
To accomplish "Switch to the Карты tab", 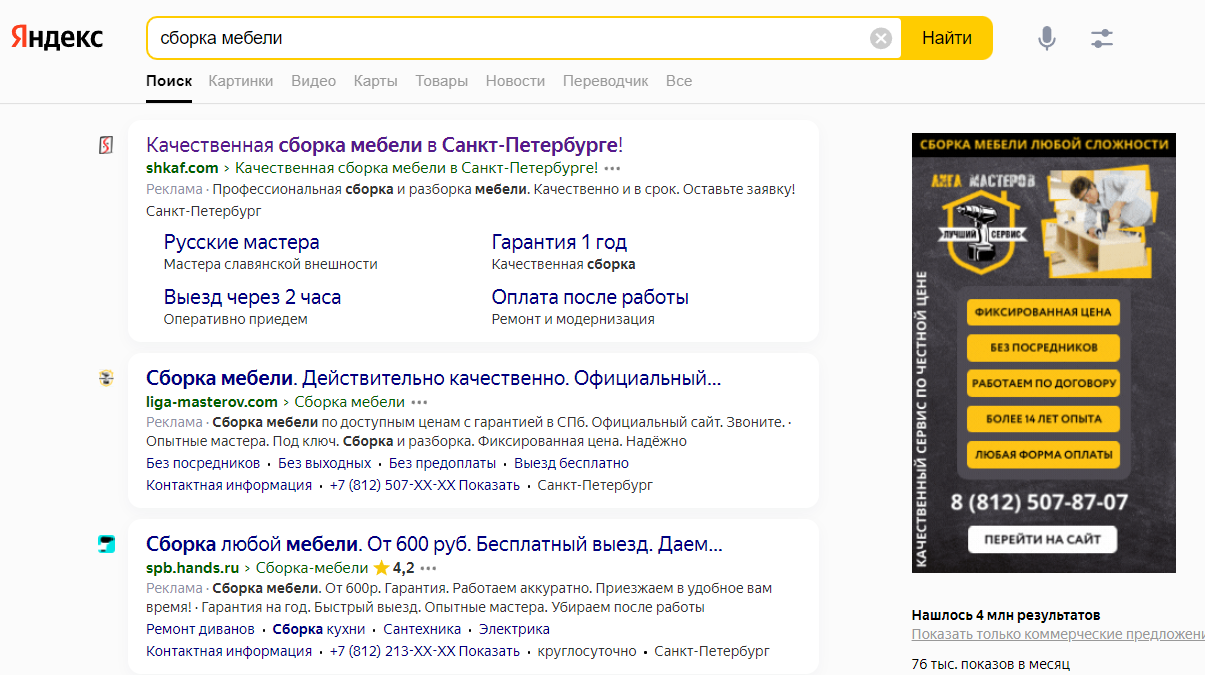I will pos(375,81).
